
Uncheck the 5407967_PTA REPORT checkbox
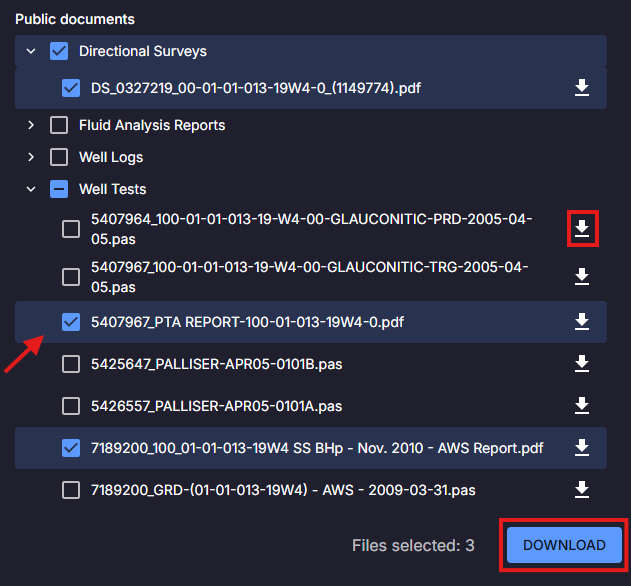pos(71,322)
